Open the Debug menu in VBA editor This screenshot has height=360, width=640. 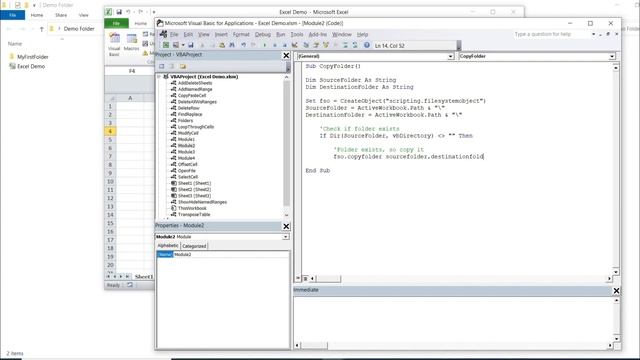click(x=263, y=34)
